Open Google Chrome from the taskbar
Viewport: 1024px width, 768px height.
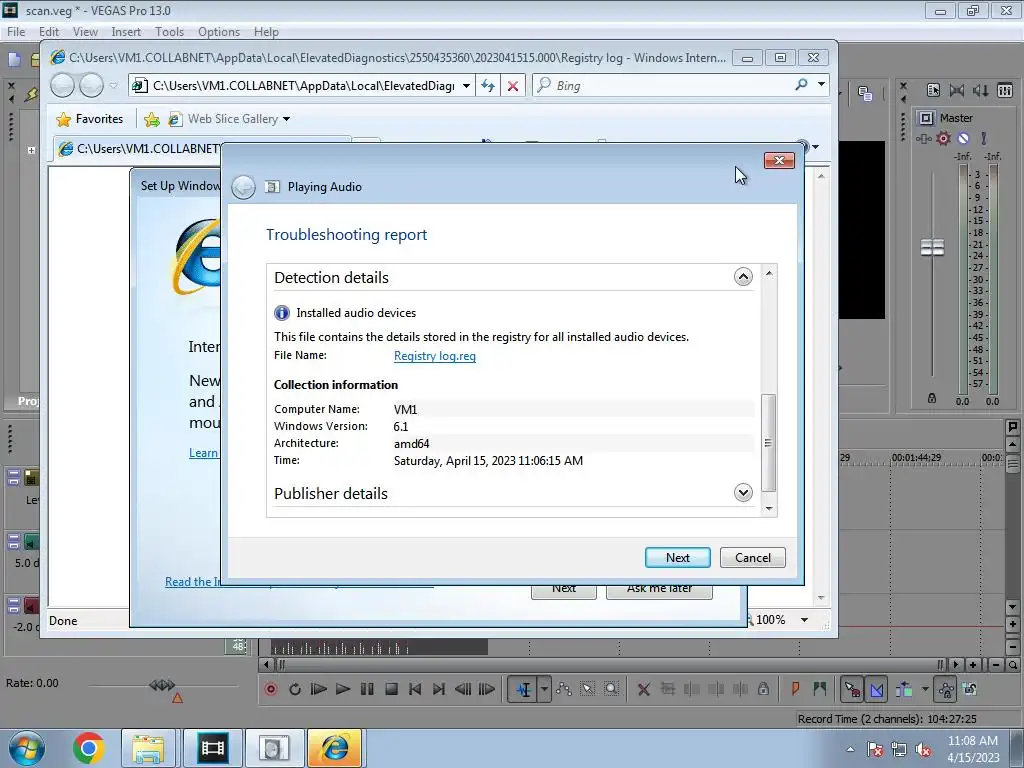[x=89, y=748]
